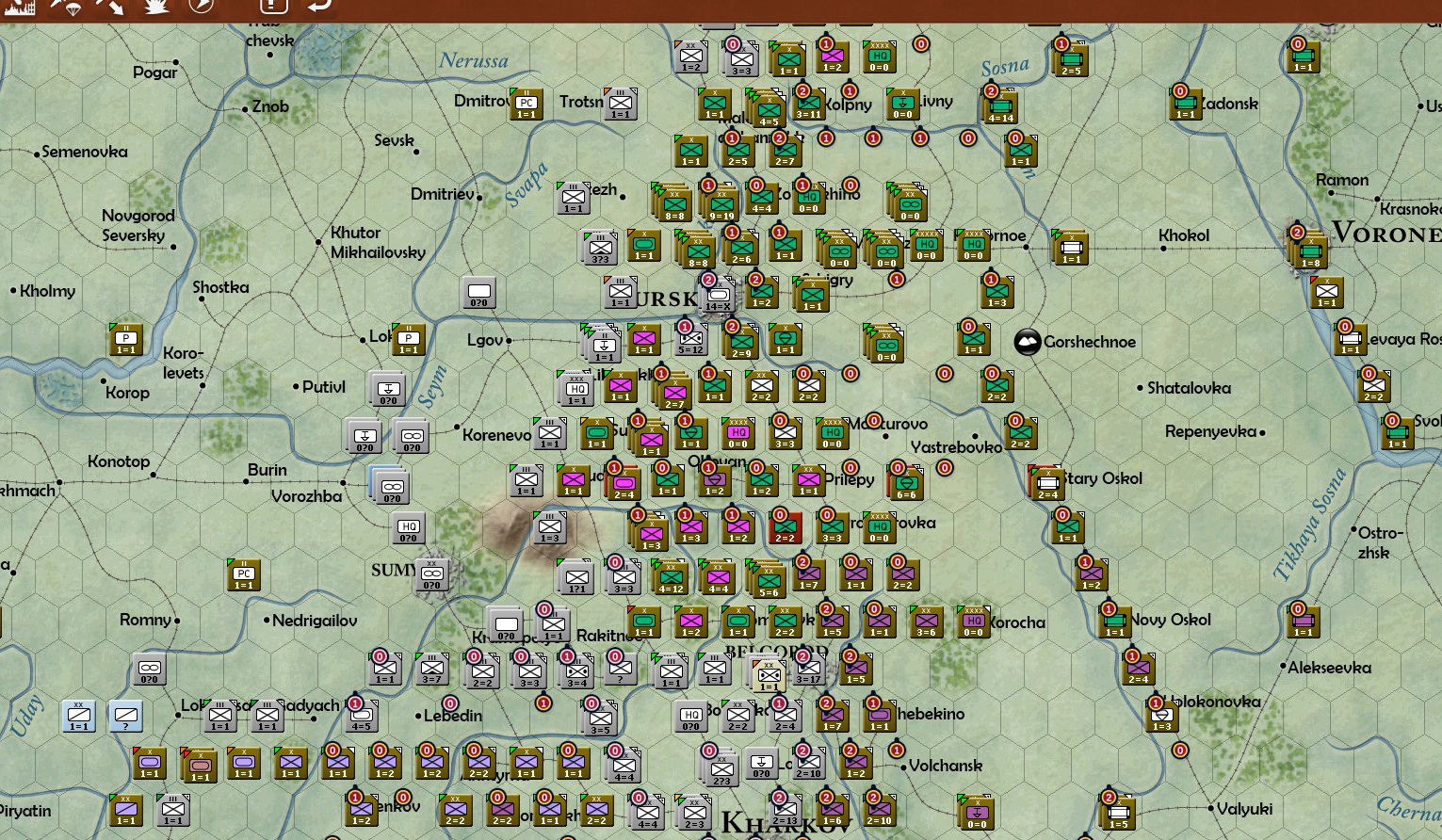Click the Konotop town label
This screenshot has width=1442, height=840.
click(x=119, y=461)
